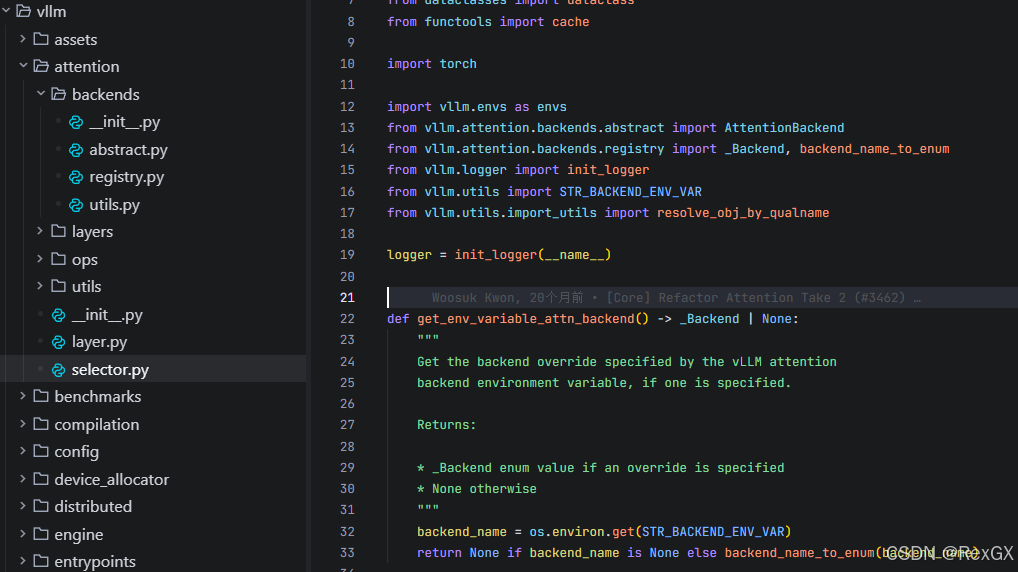Click 'cache' import on line 8
Image resolution: width=1018 pixels, height=572 pixels.
click(571, 22)
